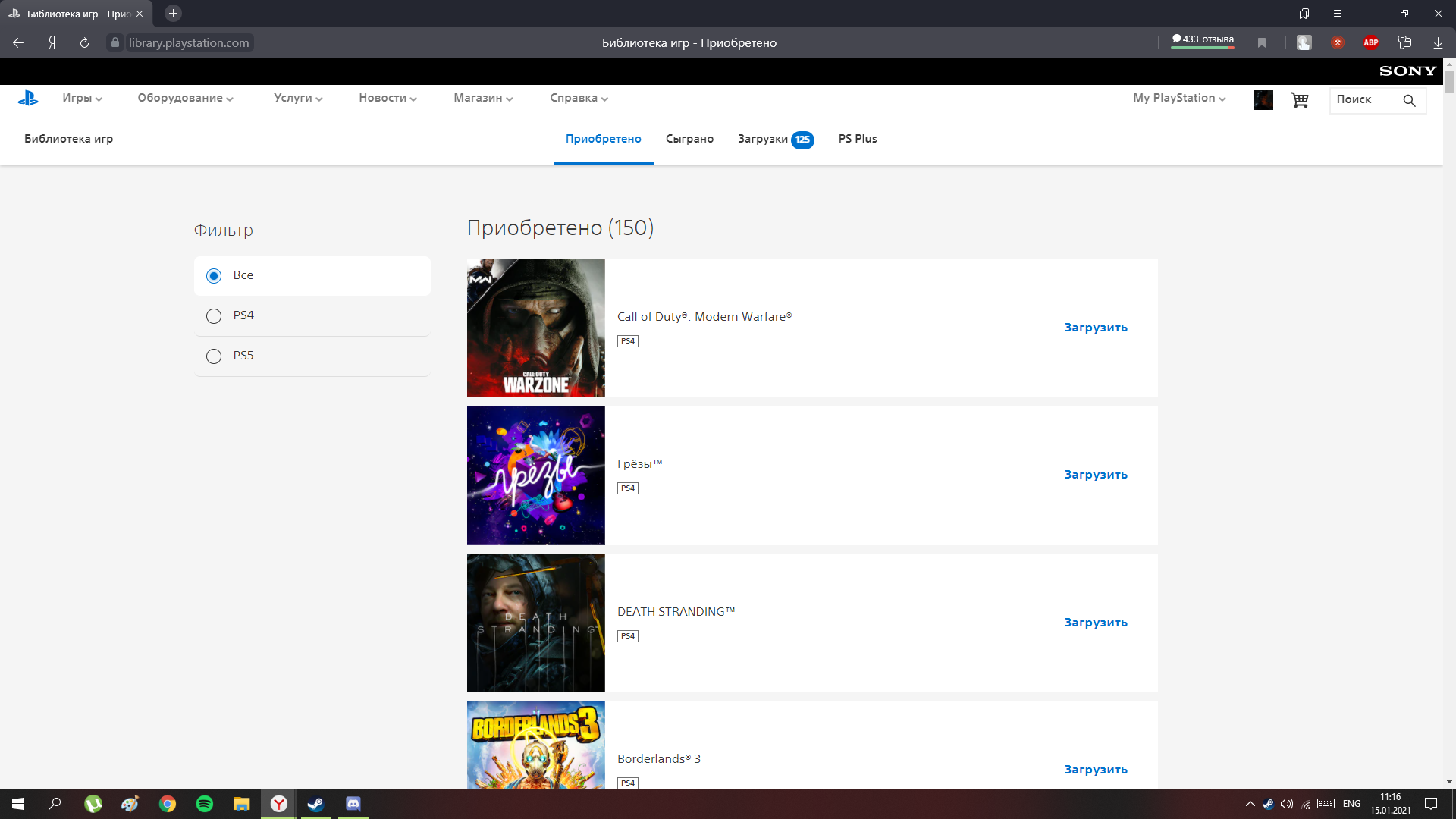Select the PS5 filter radio button
Screen dimensions: 1456x819
coord(214,356)
